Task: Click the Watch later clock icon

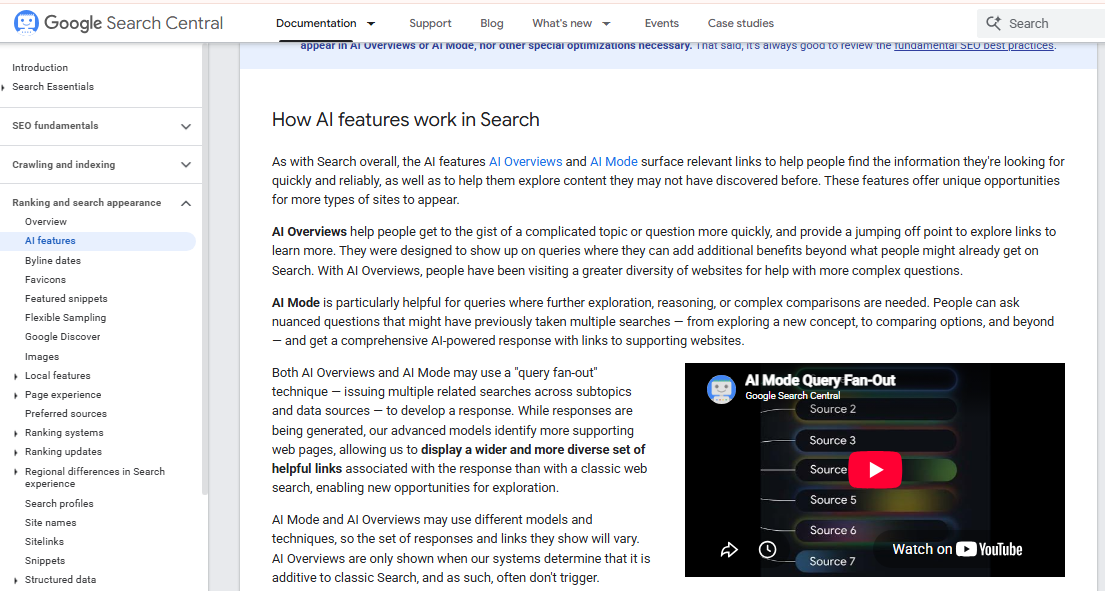Action: click(x=767, y=549)
